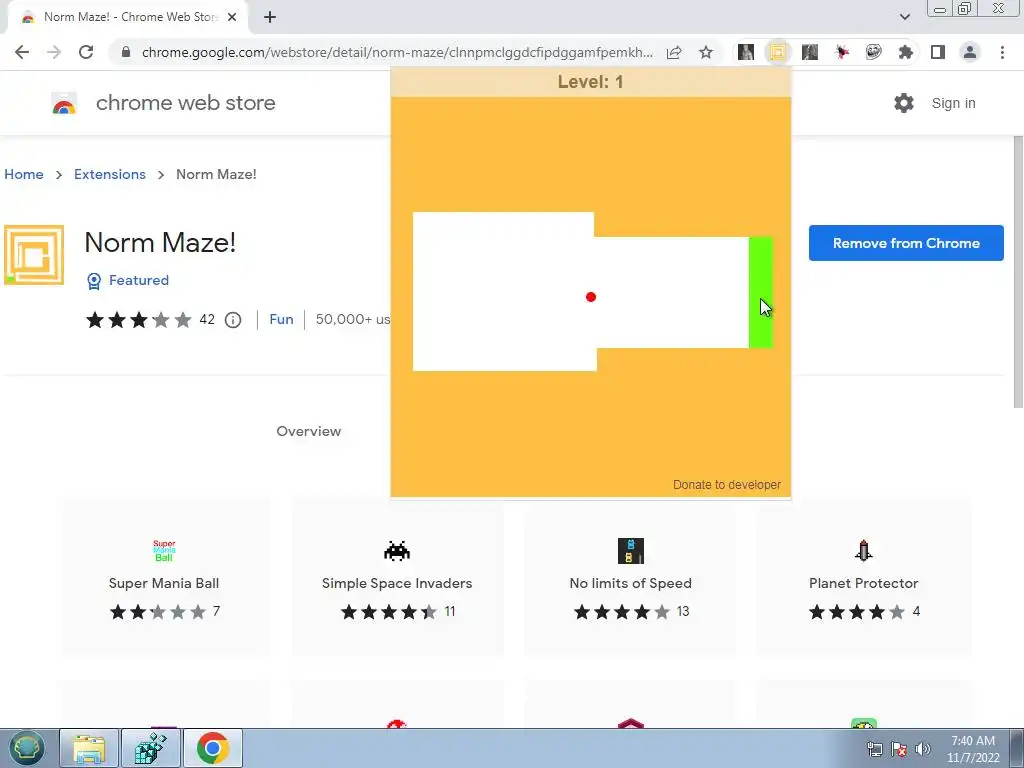Click the share page icon in address bar

click(674, 52)
